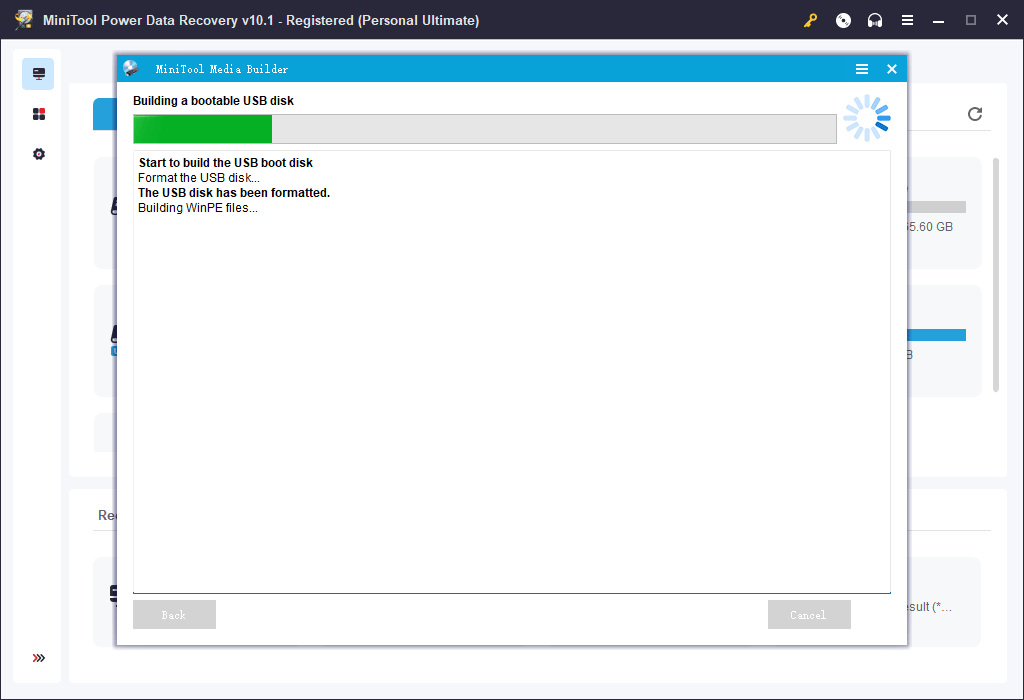
Task: Click the 'Building WinPE files...' line
Action: click(197, 208)
